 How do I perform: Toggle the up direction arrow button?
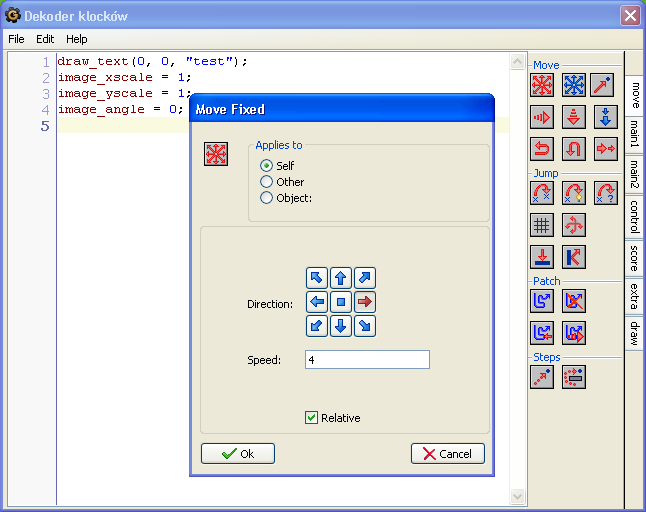pos(340,279)
